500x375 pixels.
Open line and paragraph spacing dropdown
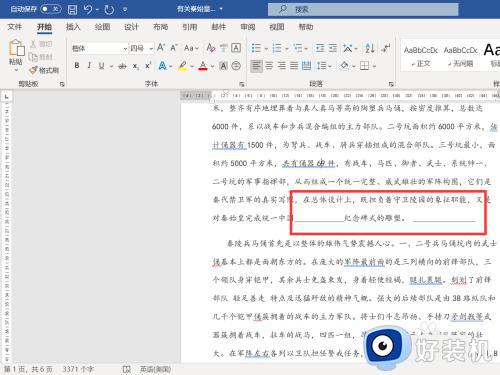coord(324,66)
